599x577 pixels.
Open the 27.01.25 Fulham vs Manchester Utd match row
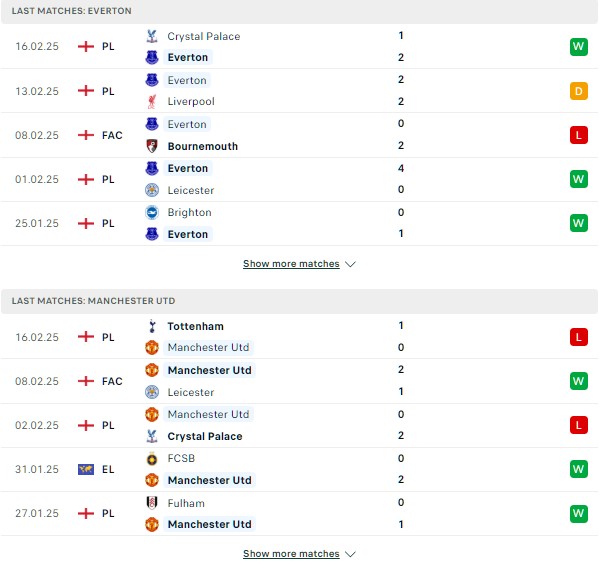point(299,514)
